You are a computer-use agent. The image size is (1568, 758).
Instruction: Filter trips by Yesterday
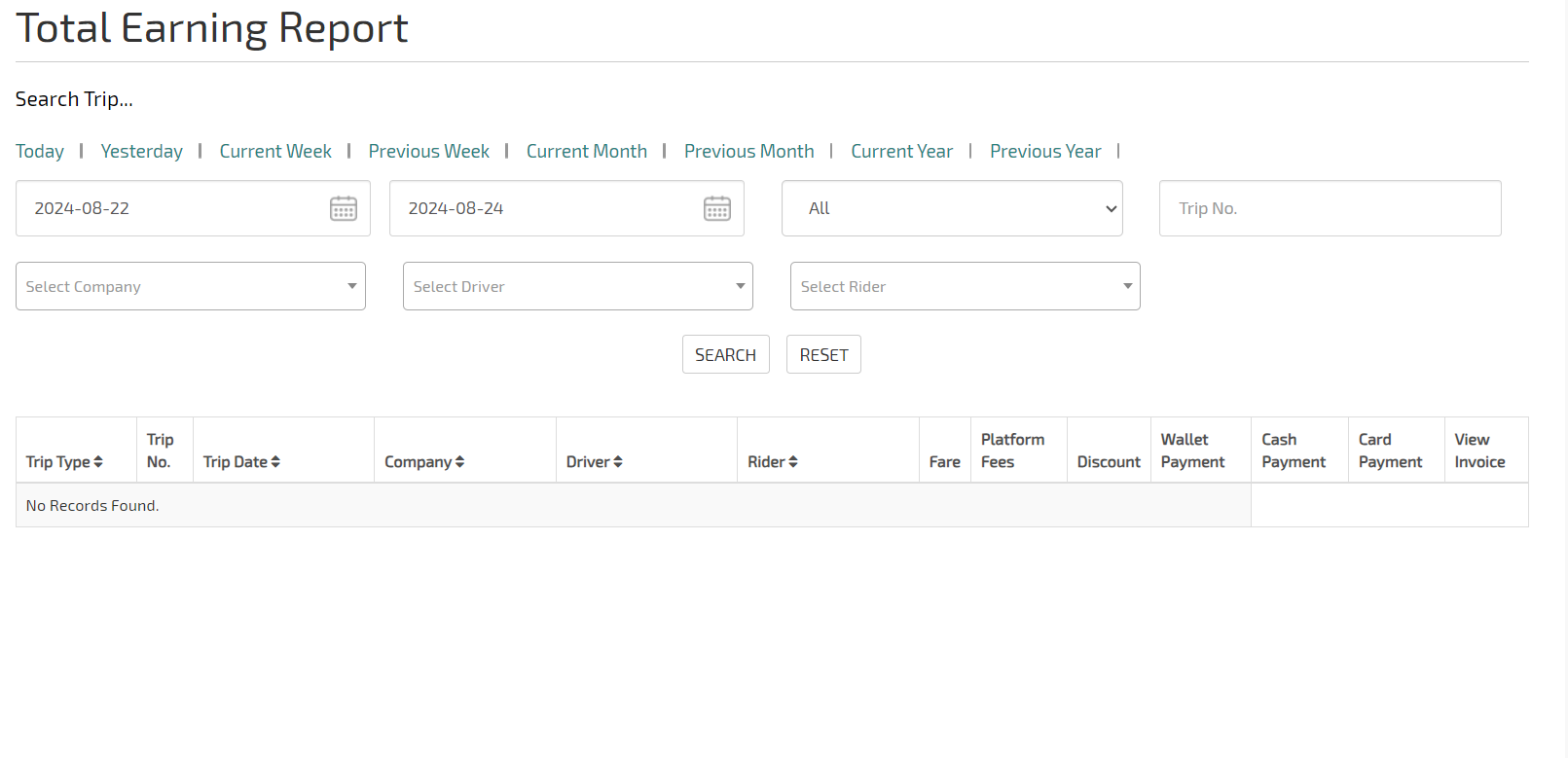(x=142, y=152)
